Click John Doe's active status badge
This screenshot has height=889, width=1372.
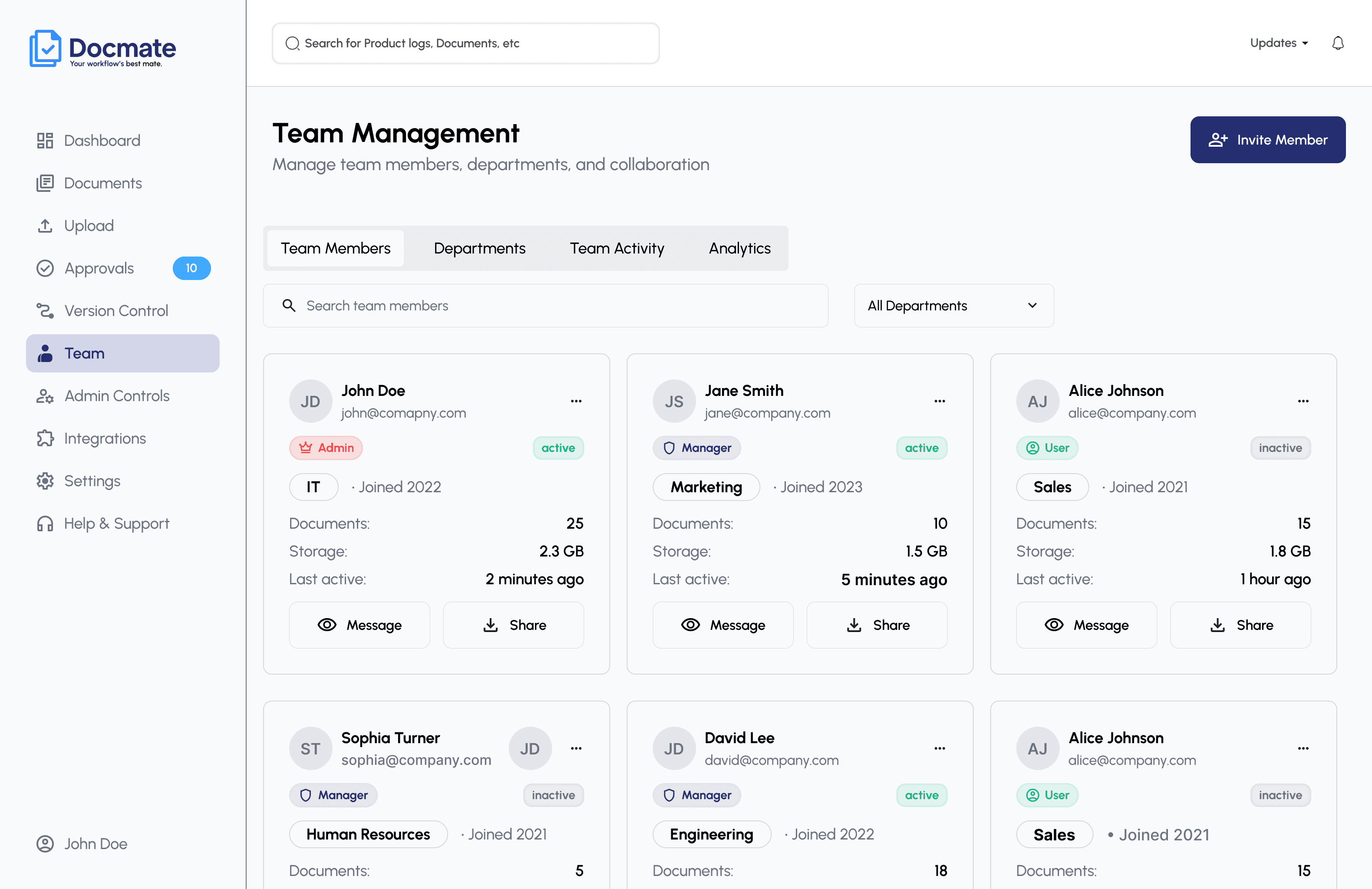558,448
